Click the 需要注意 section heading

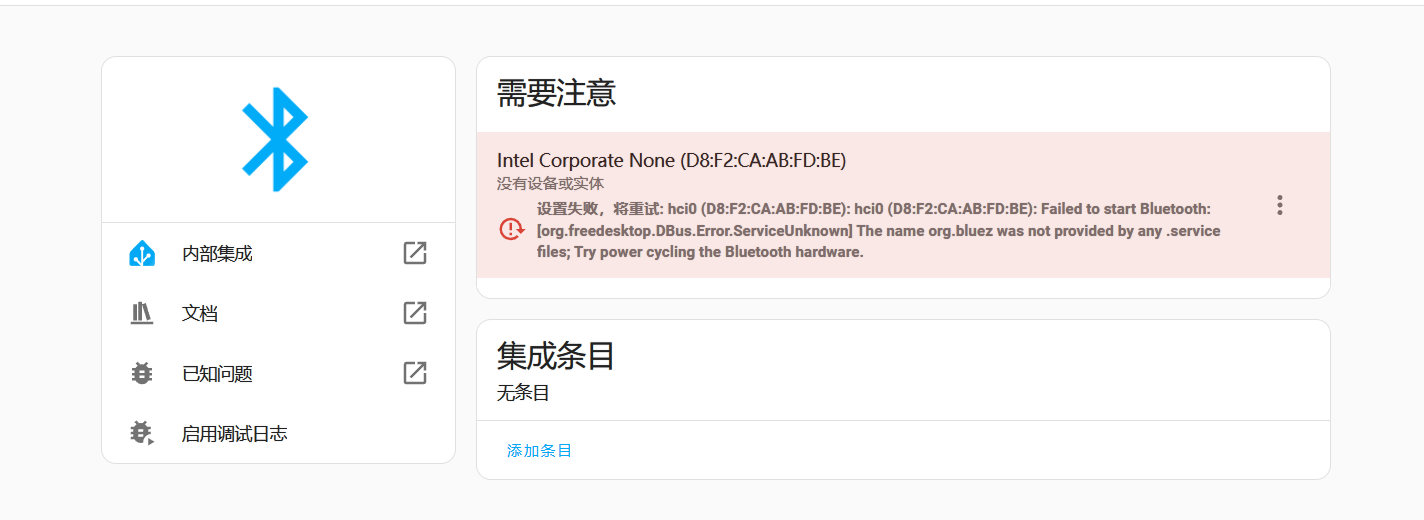coord(557,93)
